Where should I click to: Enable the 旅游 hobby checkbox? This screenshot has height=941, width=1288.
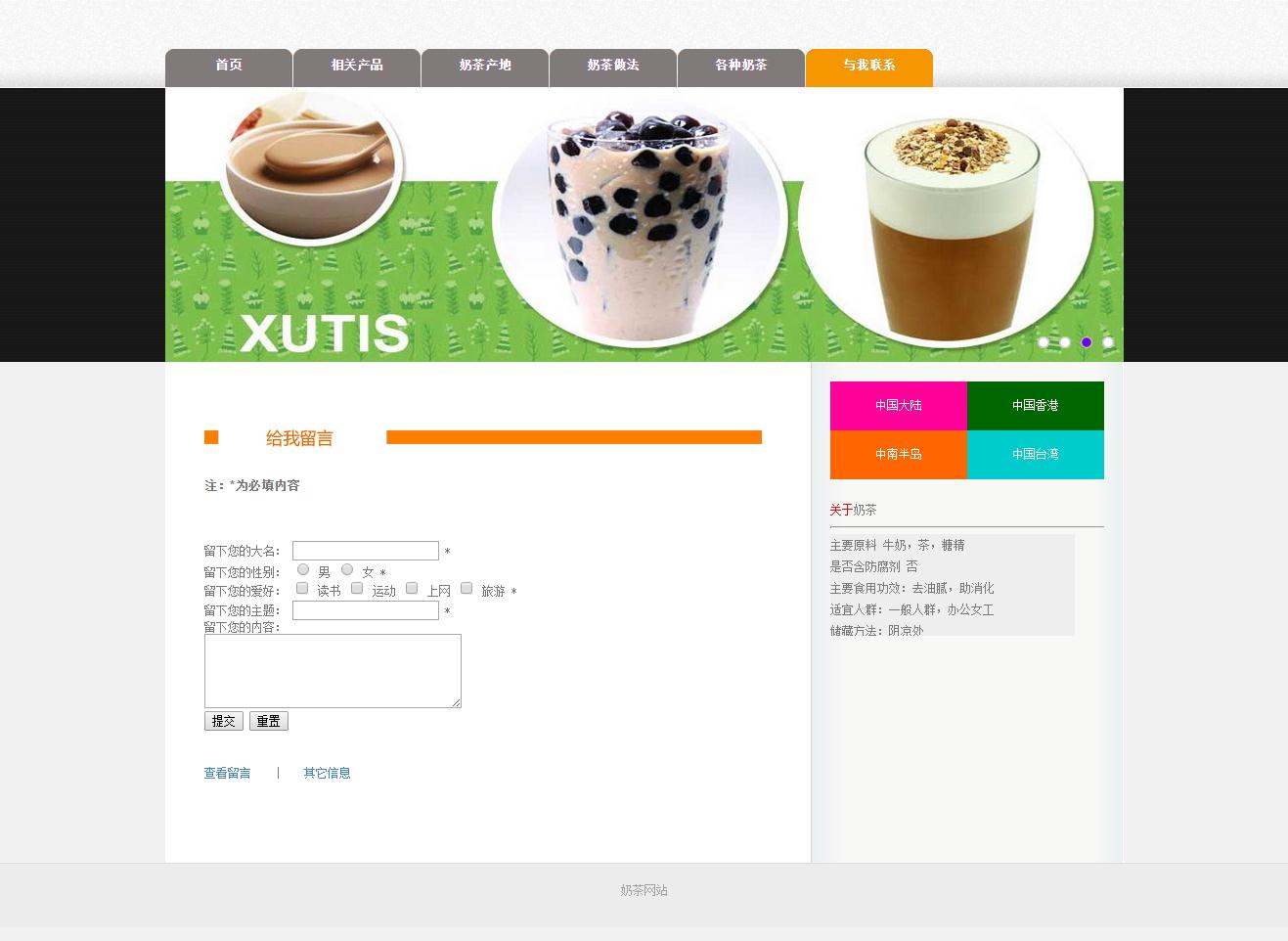tap(466, 588)
